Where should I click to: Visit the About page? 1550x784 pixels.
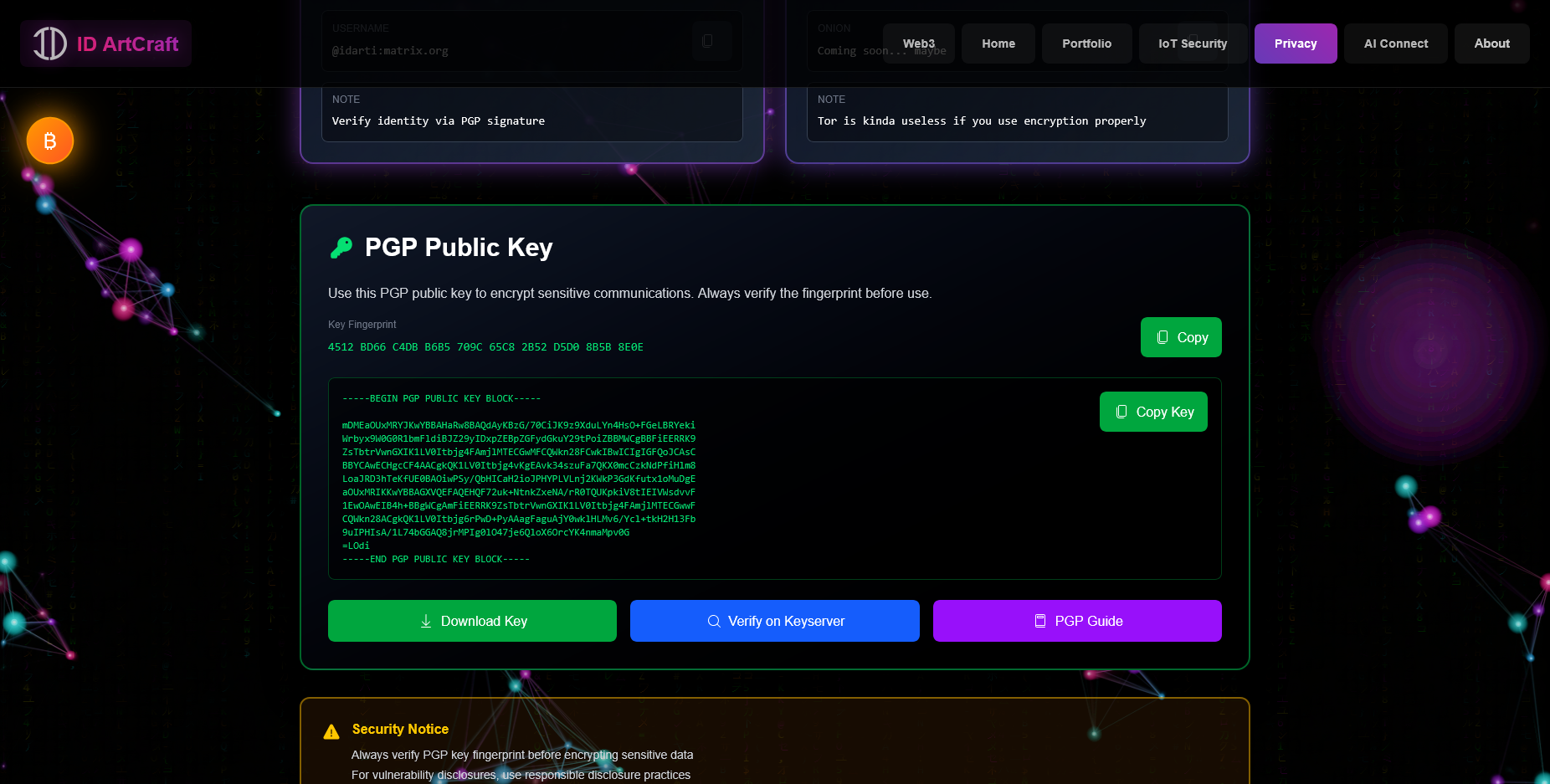point(1491,44)
